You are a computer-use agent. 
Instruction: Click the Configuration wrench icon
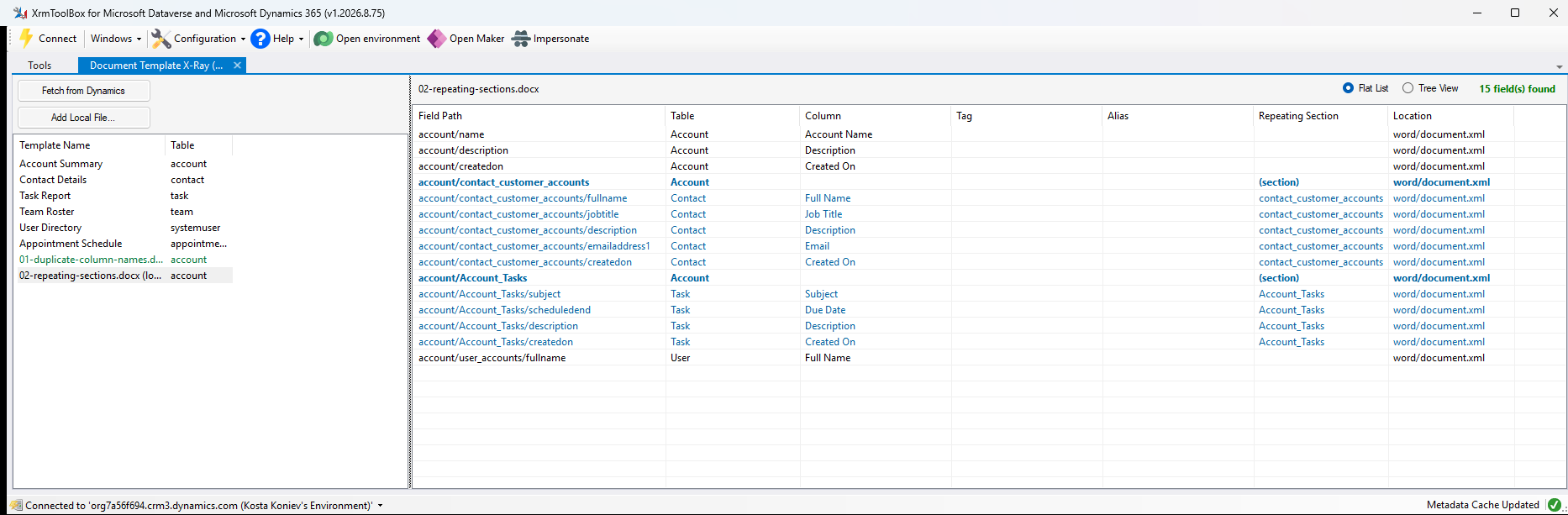(160, 39)
